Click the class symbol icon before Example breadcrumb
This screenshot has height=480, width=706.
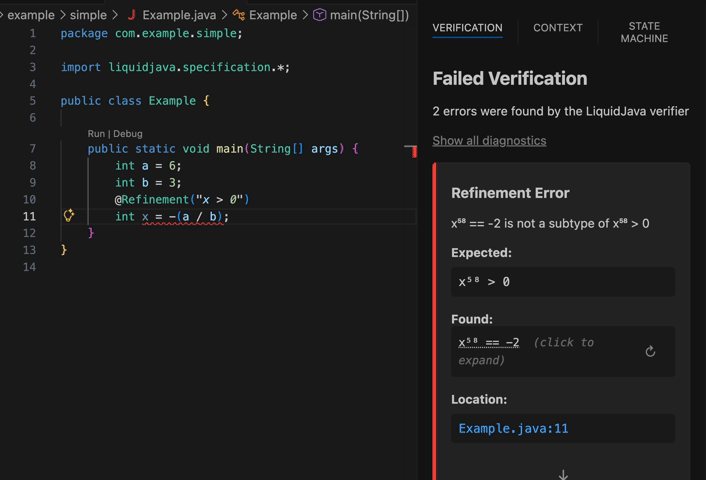click(238, 15)
